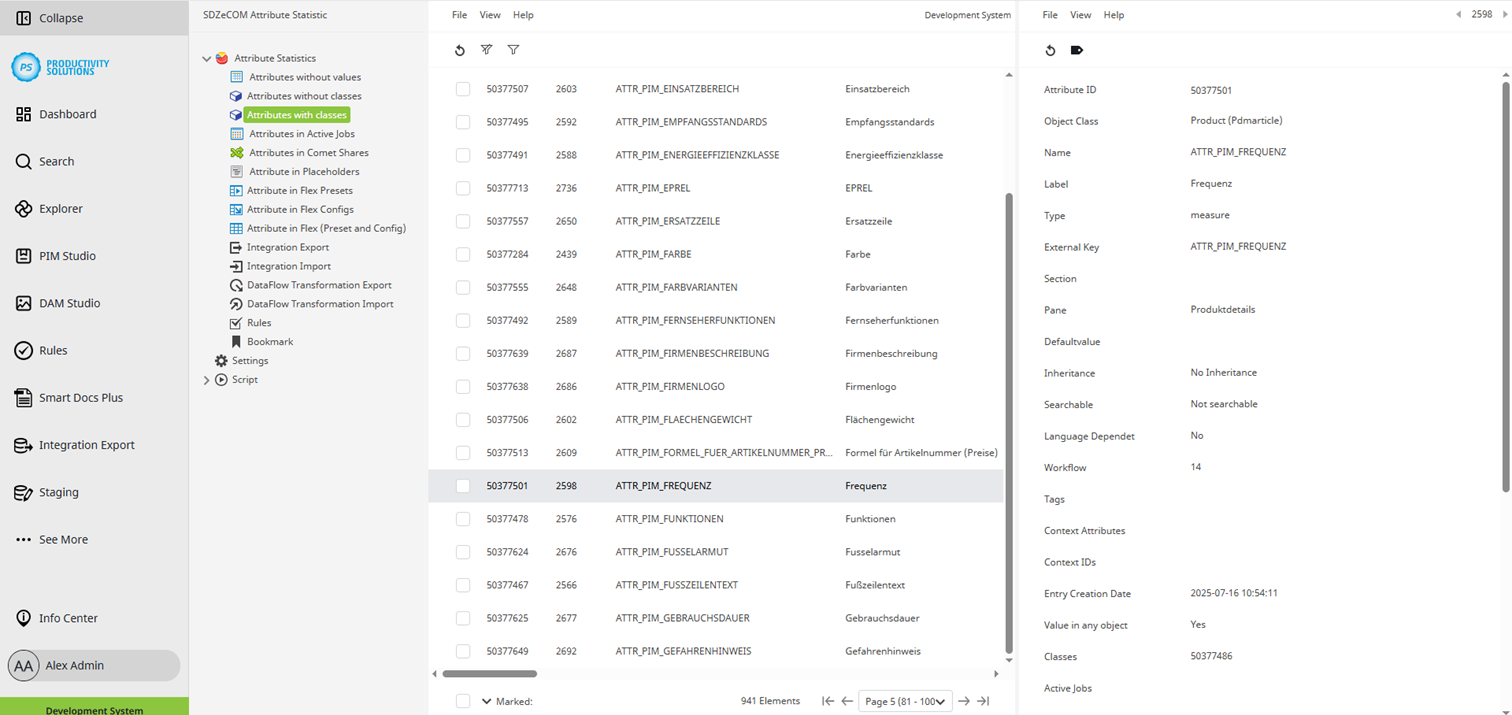Open the tag icon in the detail pane toolbar
This screenshot has width=1512, height=715.
tap(1077, 49)
